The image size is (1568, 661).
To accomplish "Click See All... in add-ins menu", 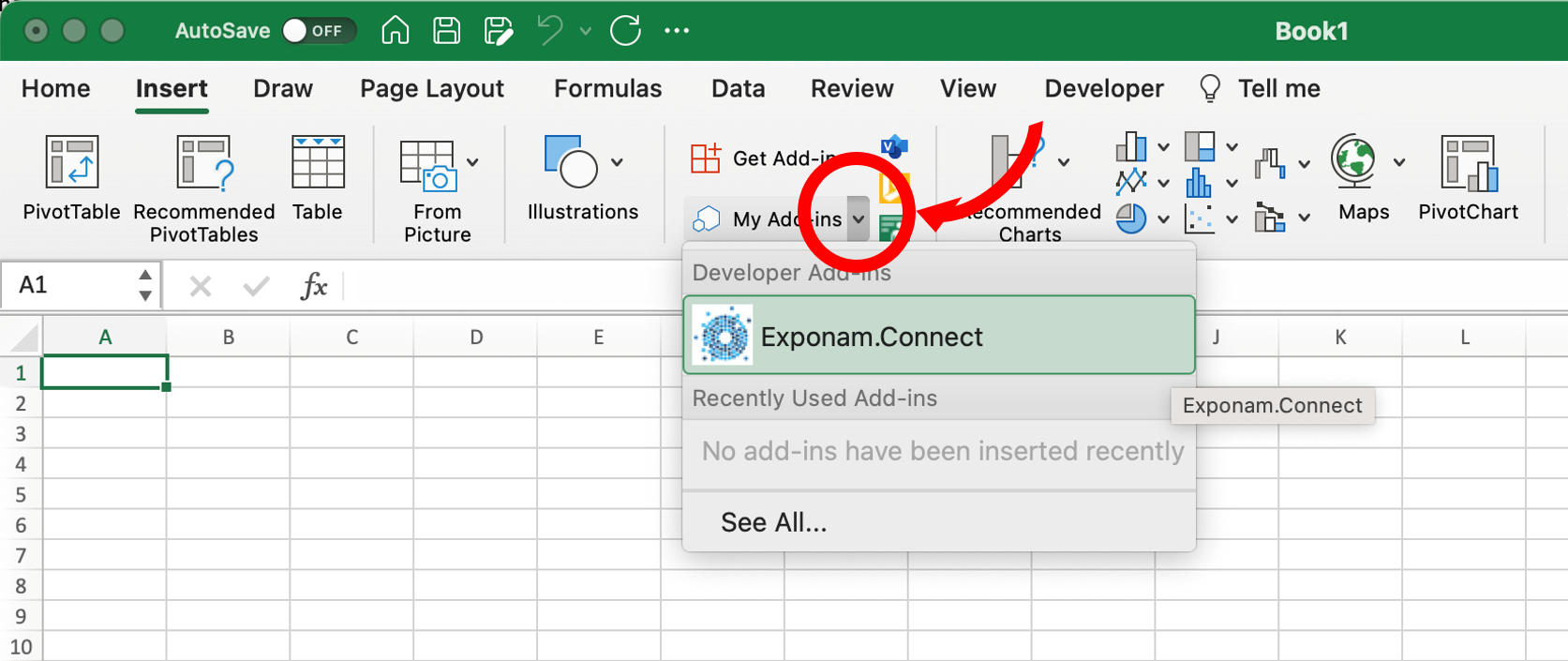I will click(773, 522).
